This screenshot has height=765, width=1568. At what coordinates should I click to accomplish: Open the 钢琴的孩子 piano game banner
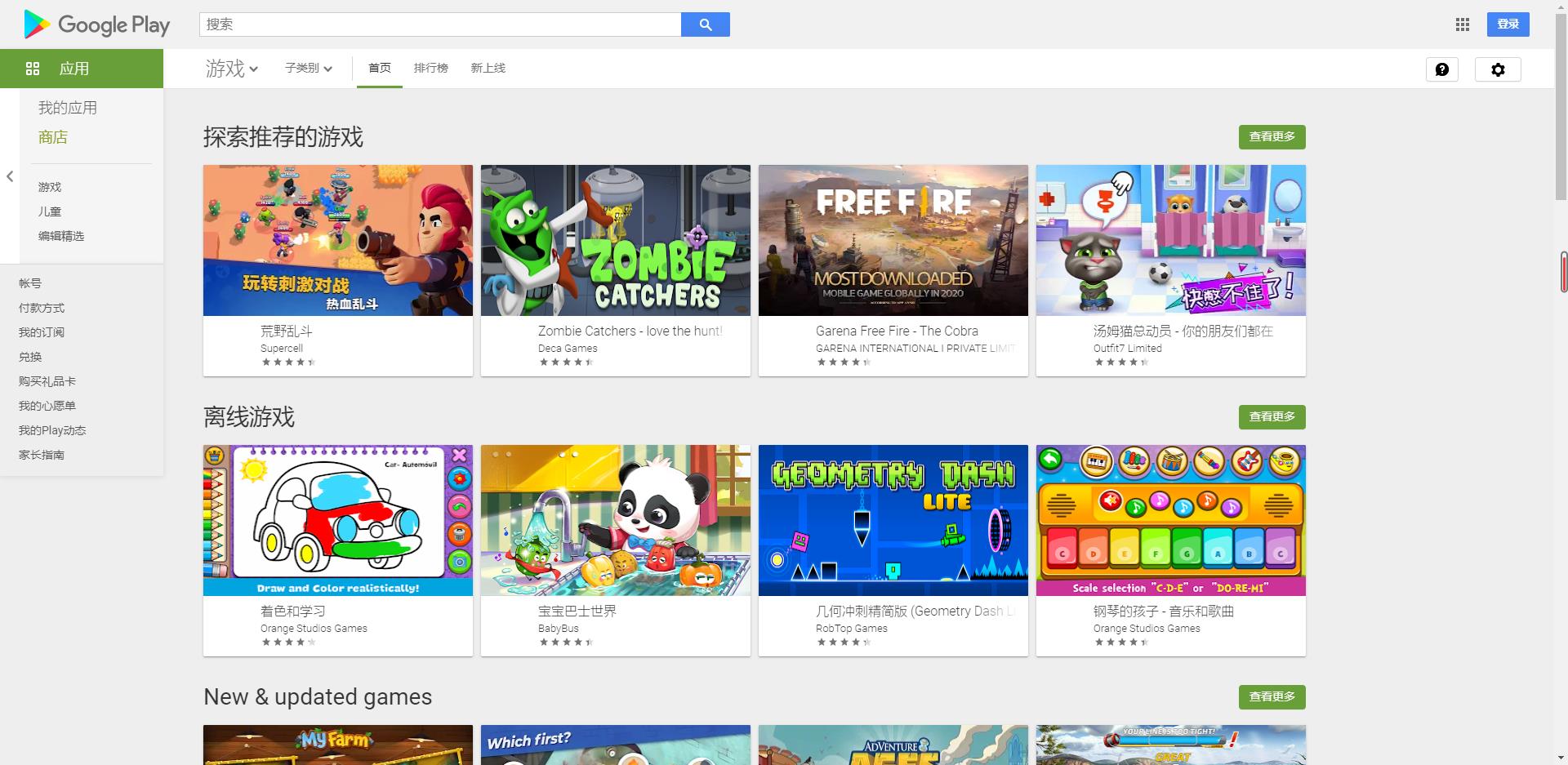1171,520
